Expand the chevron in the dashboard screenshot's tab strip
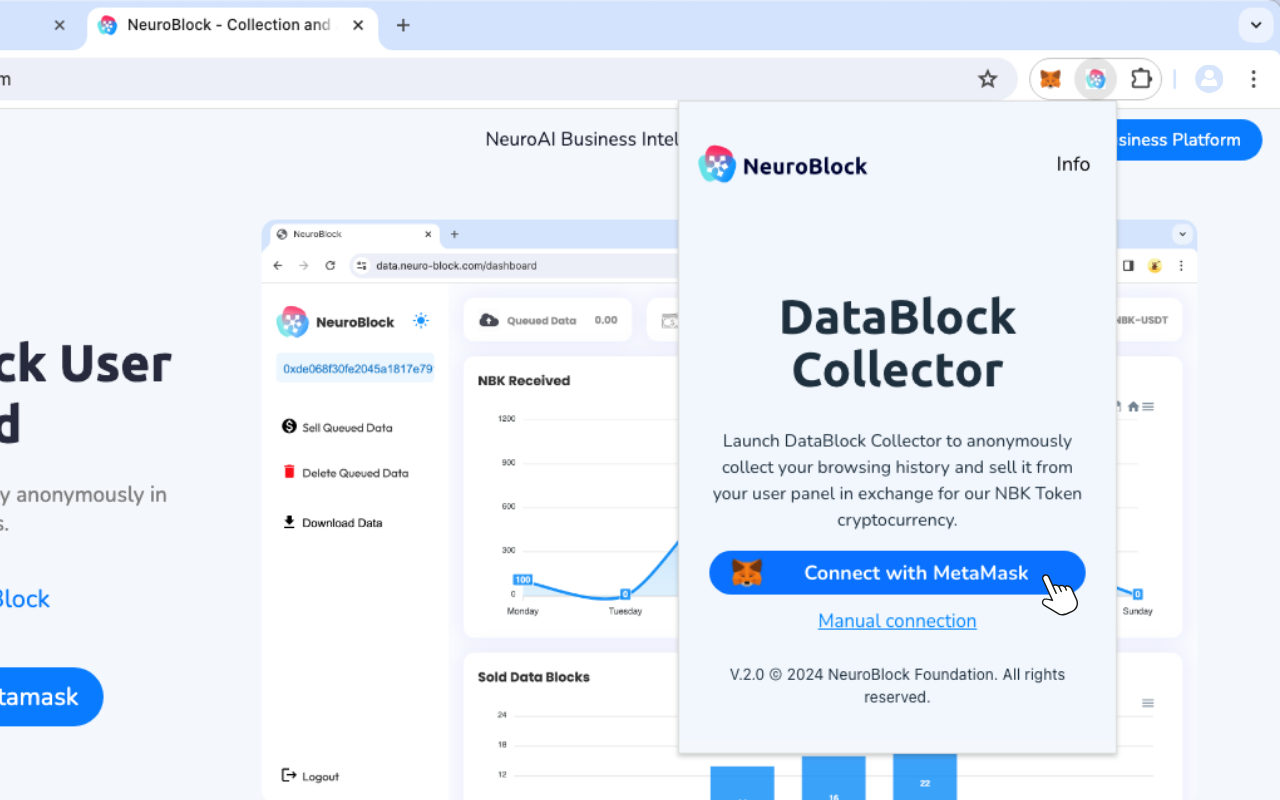Viewport: 1280px width, 800px height. (x=1183, y=233)
